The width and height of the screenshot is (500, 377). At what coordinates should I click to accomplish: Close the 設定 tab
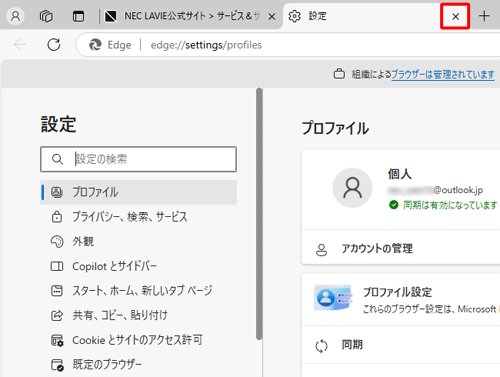click(455, 16)
